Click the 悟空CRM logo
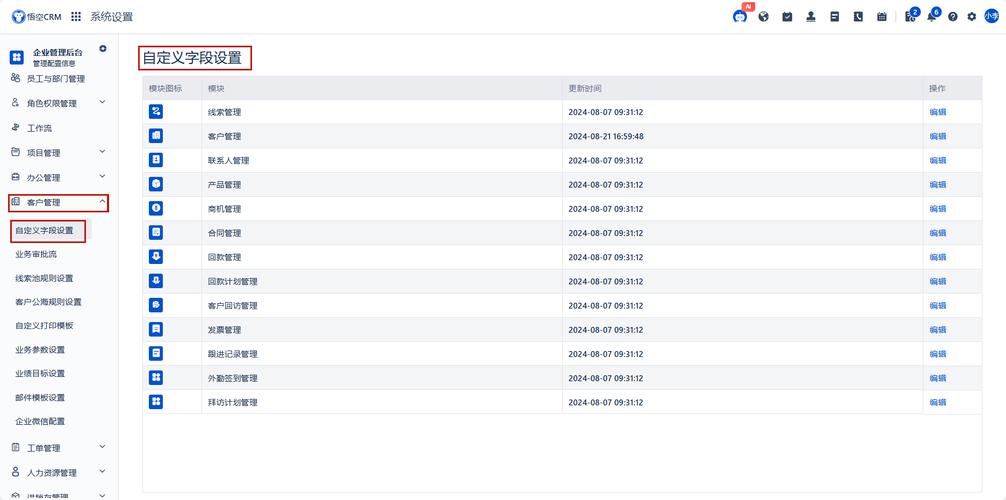This screenshot has height=500, width=1006. (37, 17)
